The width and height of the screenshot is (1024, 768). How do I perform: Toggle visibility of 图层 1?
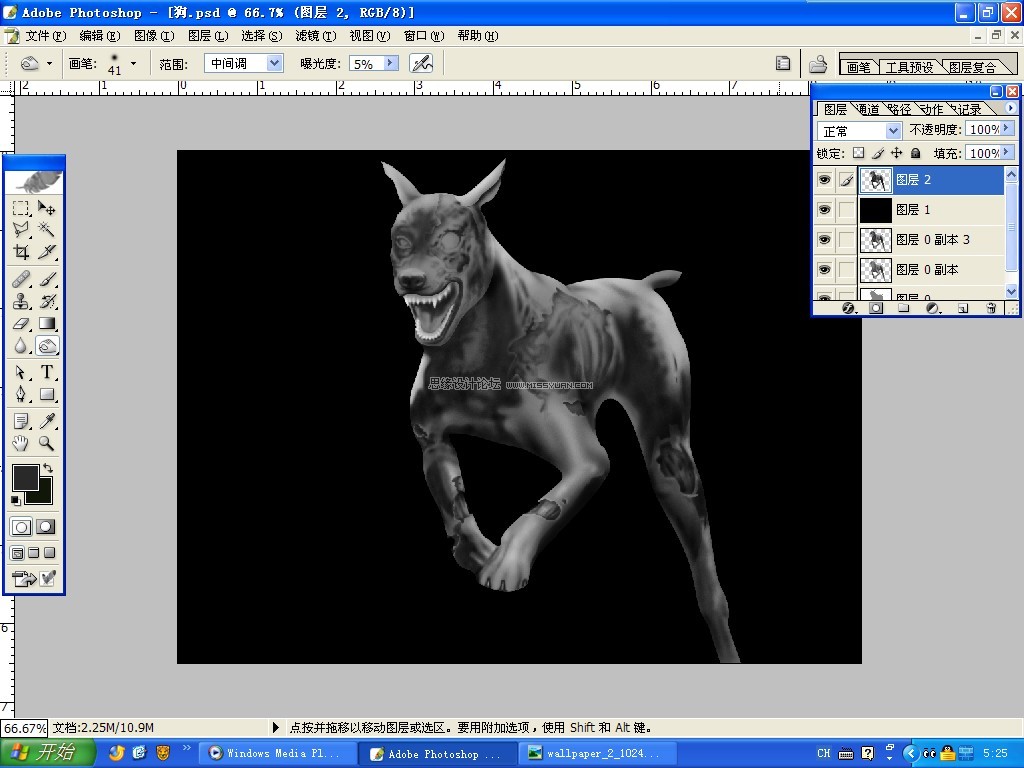click(x=825, y=210)
